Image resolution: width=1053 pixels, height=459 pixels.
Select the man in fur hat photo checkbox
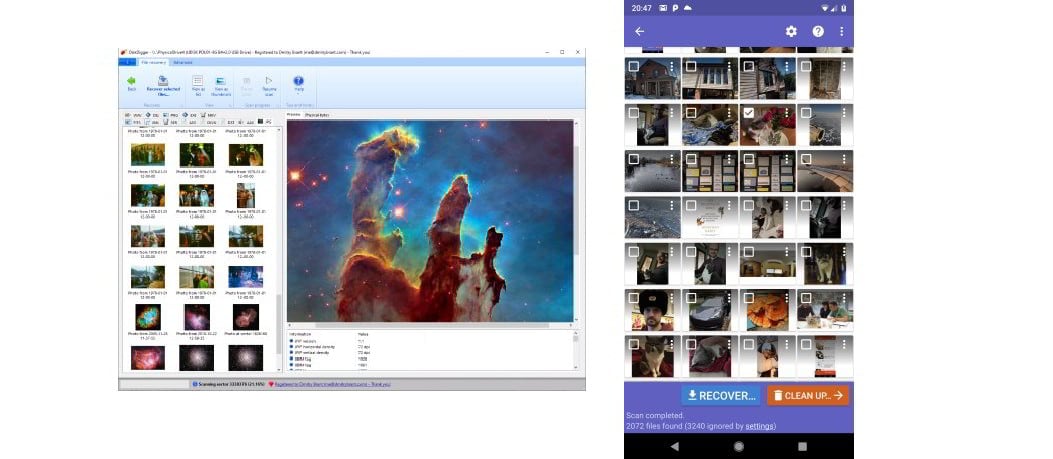[x=634, y=298]
